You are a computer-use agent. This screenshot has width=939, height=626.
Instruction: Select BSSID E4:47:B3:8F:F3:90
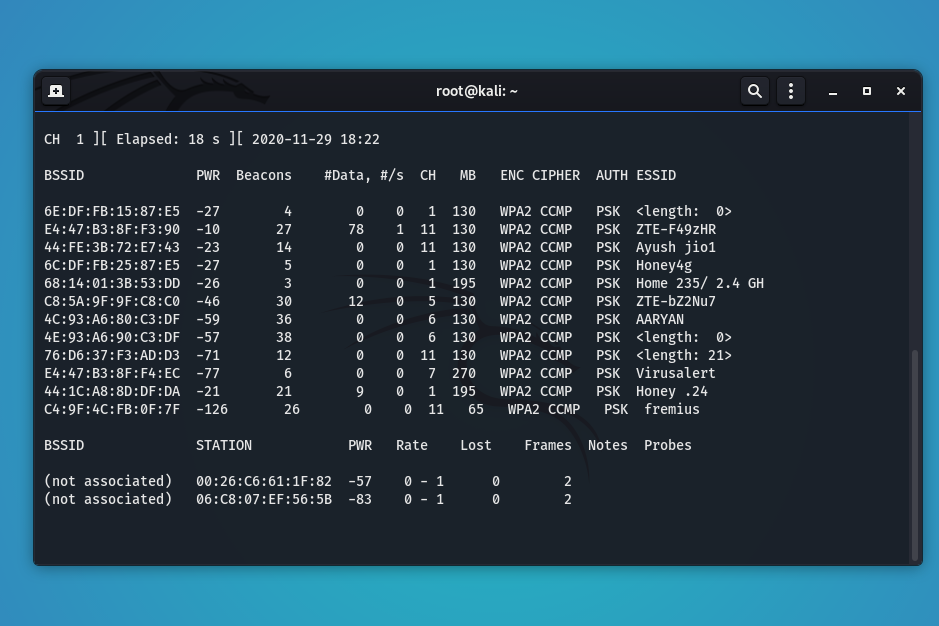[x=112, y=229]
